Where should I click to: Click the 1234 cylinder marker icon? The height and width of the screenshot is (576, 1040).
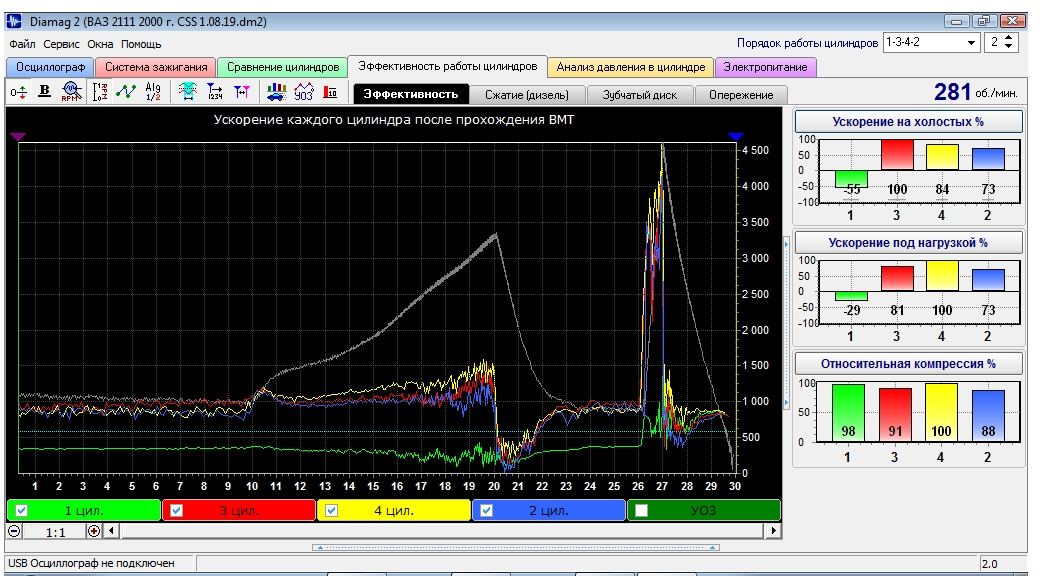(x=215, y=92)
